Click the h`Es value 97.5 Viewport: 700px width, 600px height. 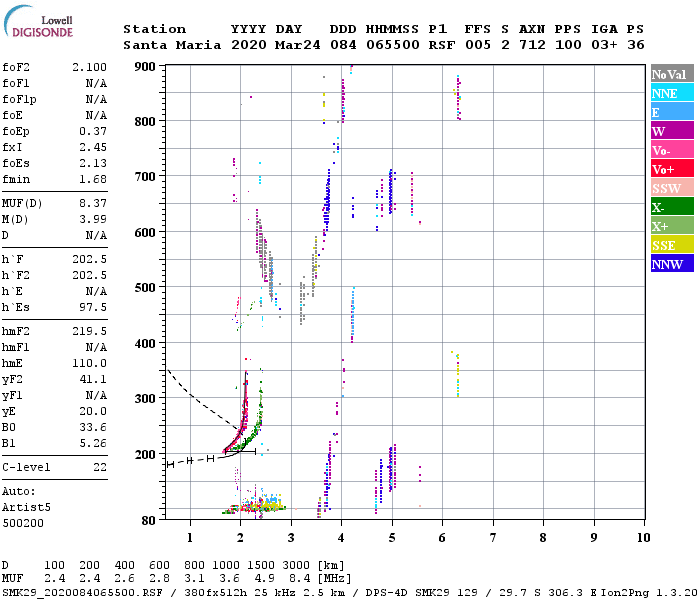[x=93, y=307]
